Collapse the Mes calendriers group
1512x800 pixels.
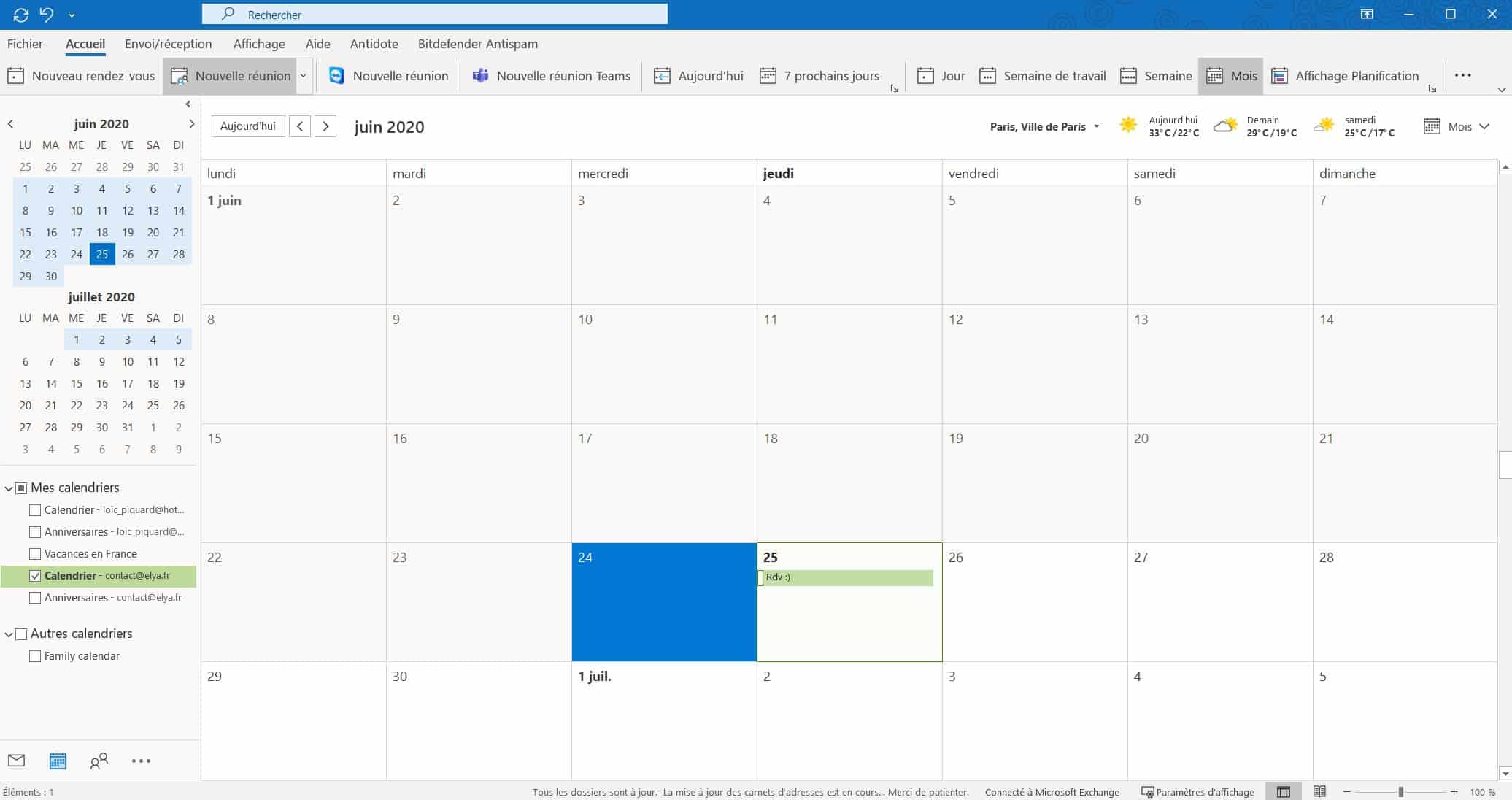coord(9,488)
